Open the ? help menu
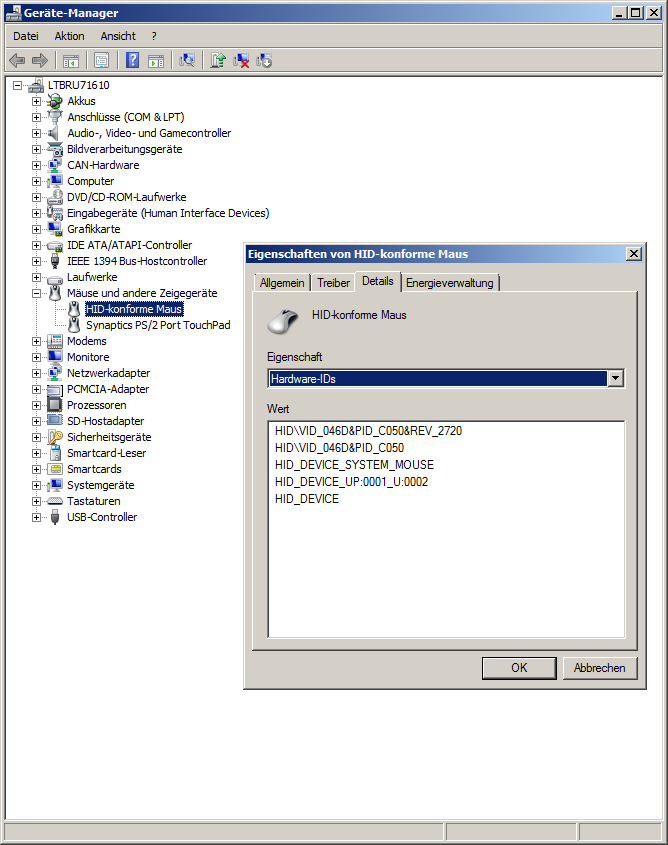668x845 pixels. 154,36
